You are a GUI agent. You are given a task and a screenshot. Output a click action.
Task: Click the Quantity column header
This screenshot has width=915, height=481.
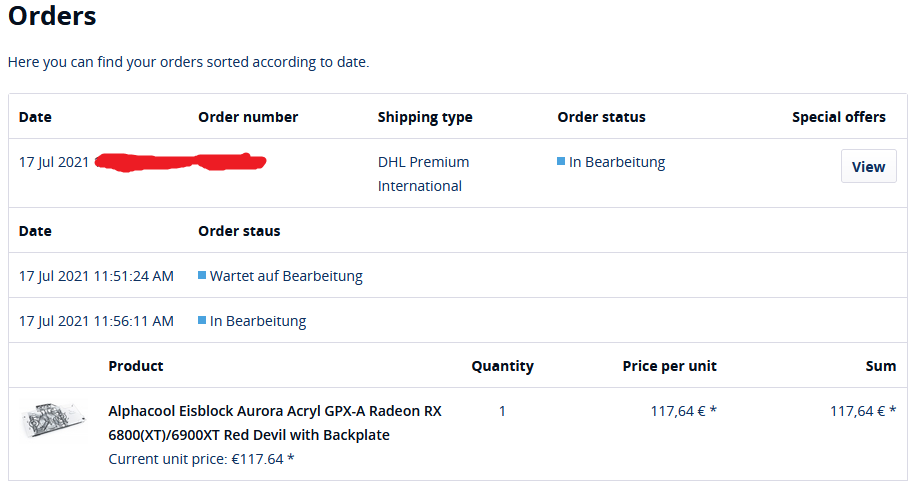(x=502, y=366)
